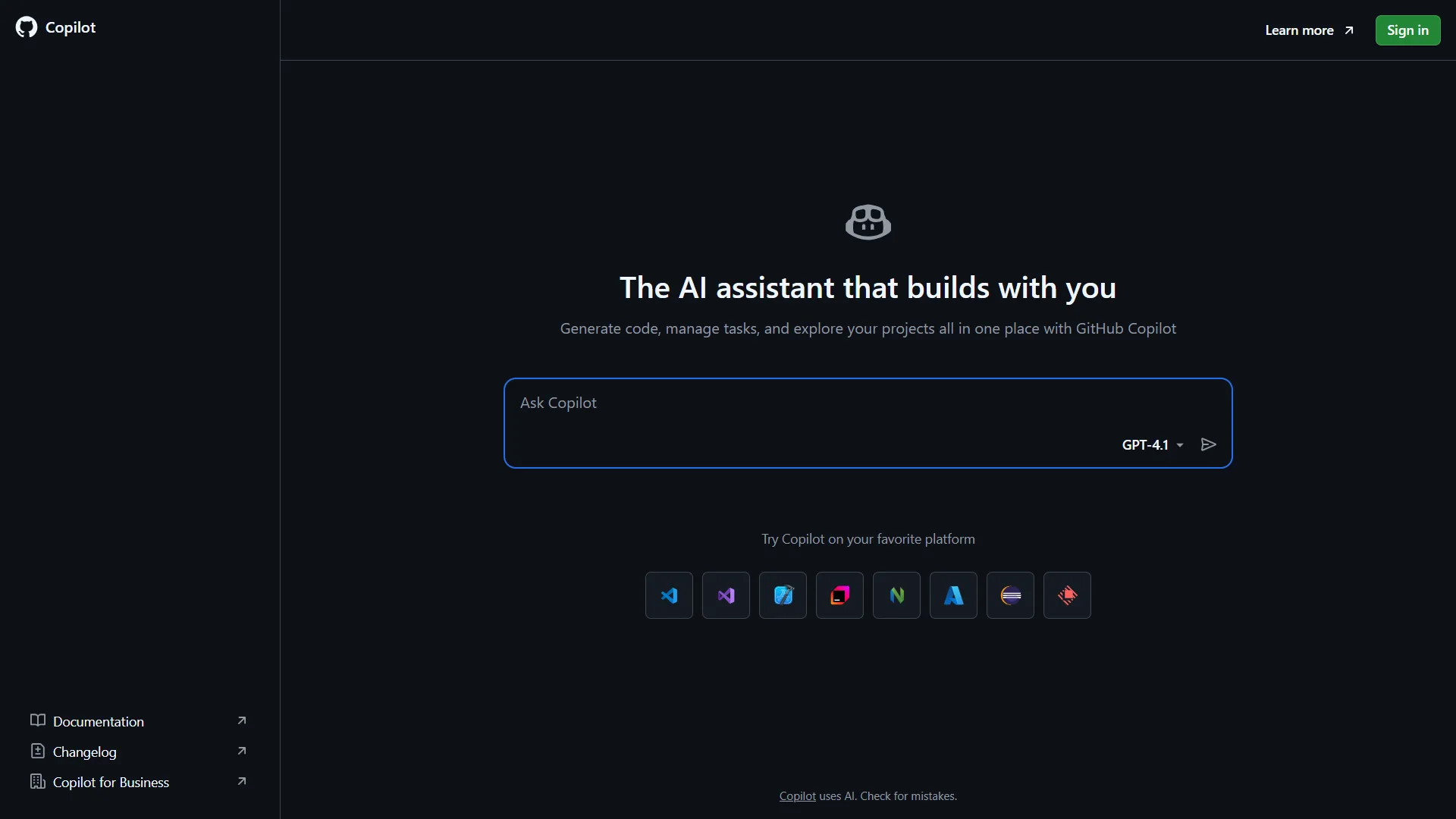Select the Xcode platform icon
The height and width of the screenshot is (819, 1456).
[783, 595]
